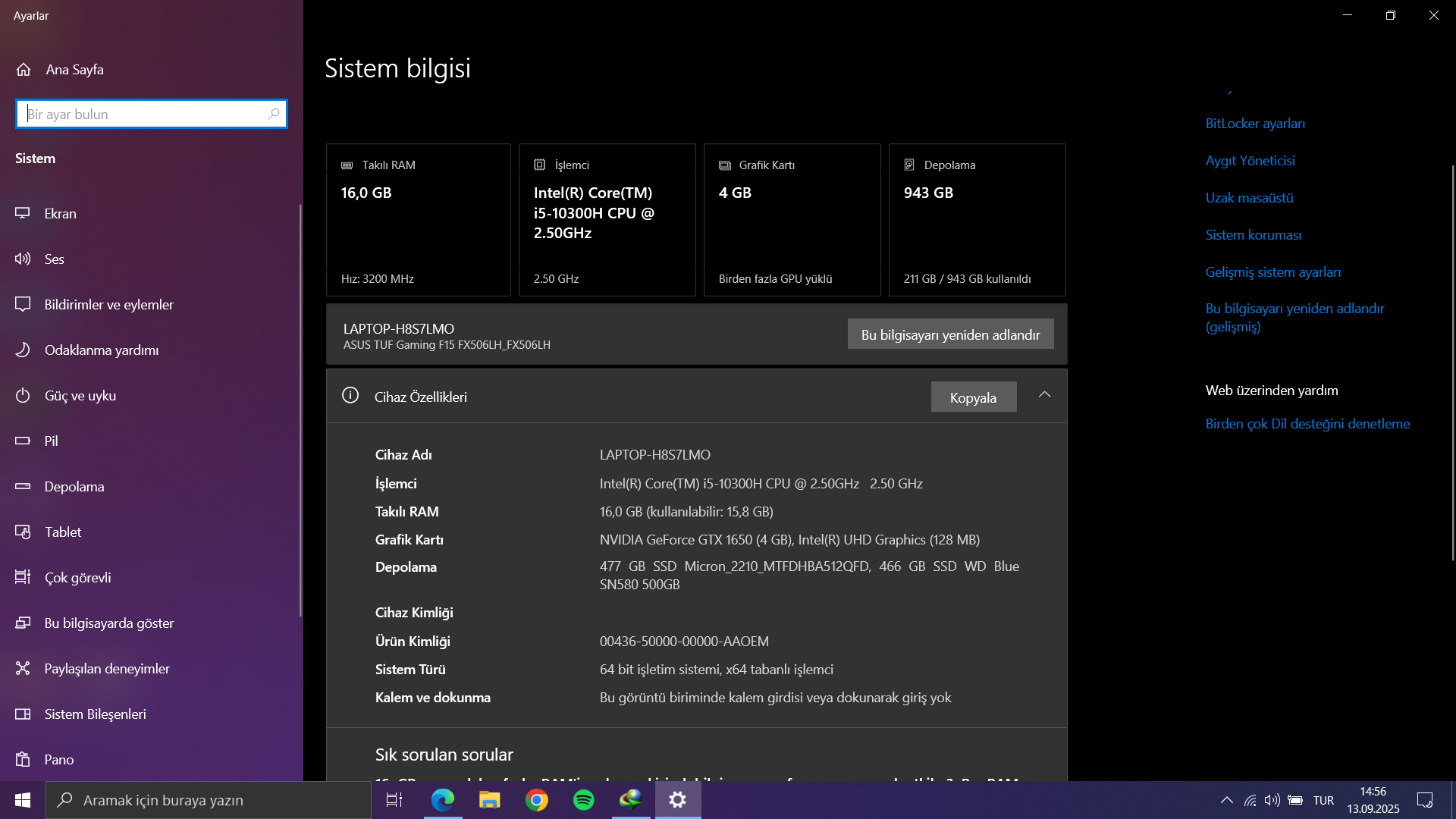
Task: Click the Depolama sidebar drive icon
Action: point(23,486)
